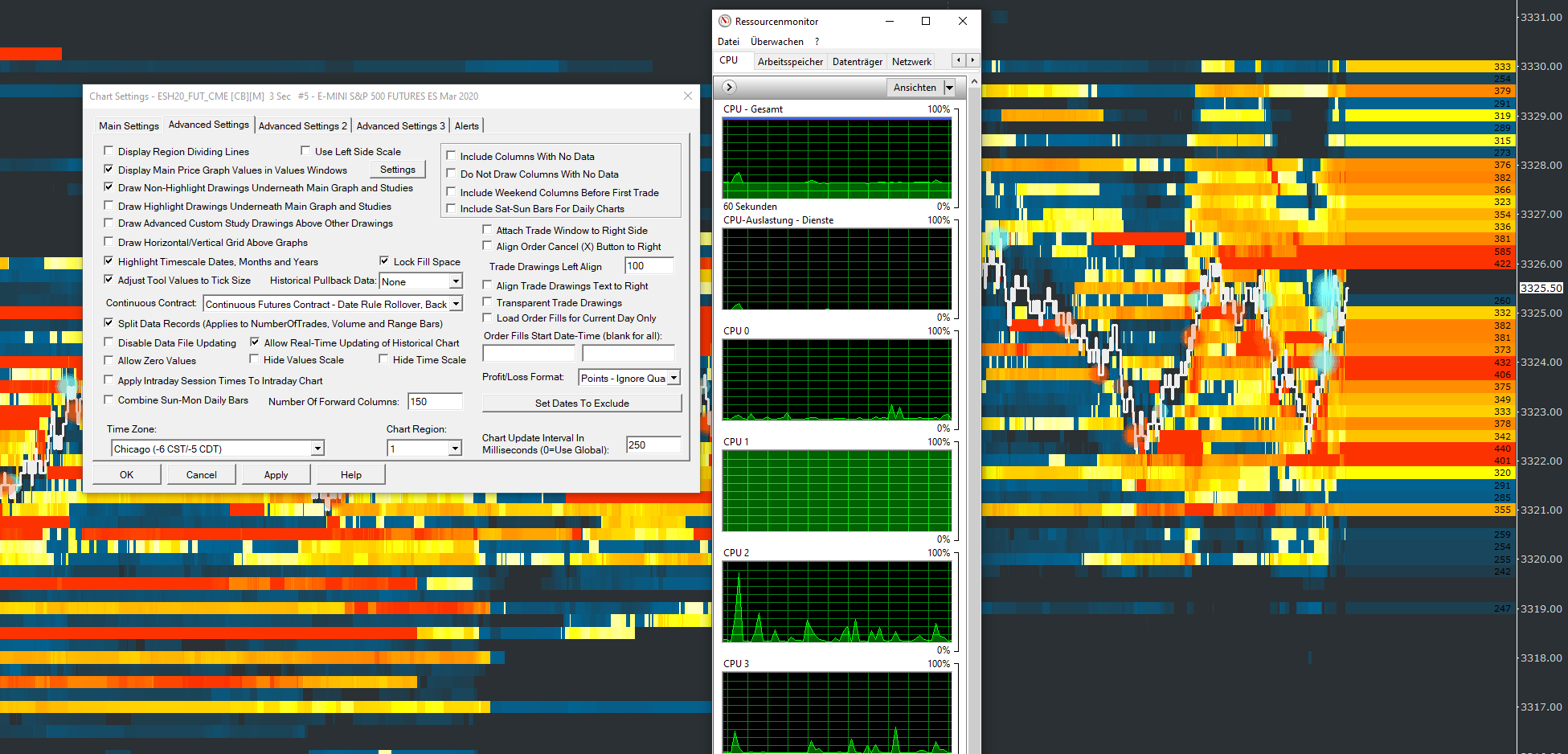The height and width of the screenshot is (754, 1568).
Task: Open the Time Zone dropdown
Action: [317, 449]
